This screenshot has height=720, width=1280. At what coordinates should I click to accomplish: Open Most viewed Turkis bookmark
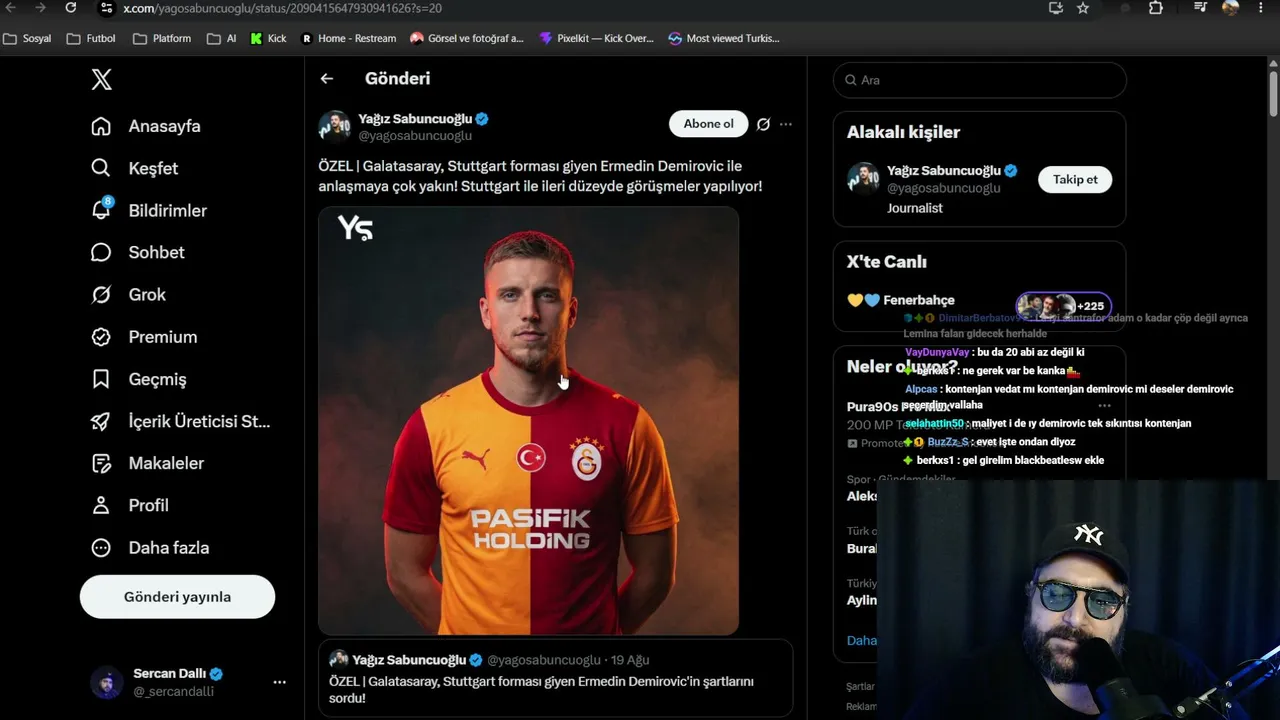click(x=724, y=39)
